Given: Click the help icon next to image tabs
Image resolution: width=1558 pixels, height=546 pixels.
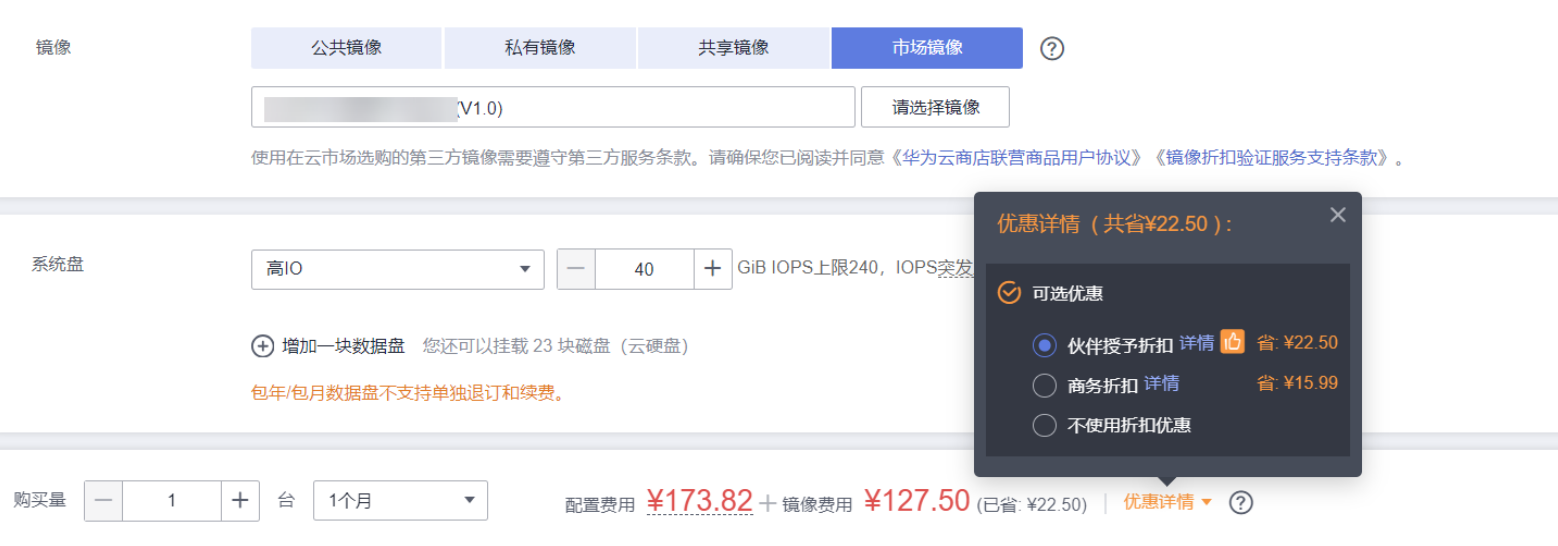Looking at the screenshot, I should 1052,48.
